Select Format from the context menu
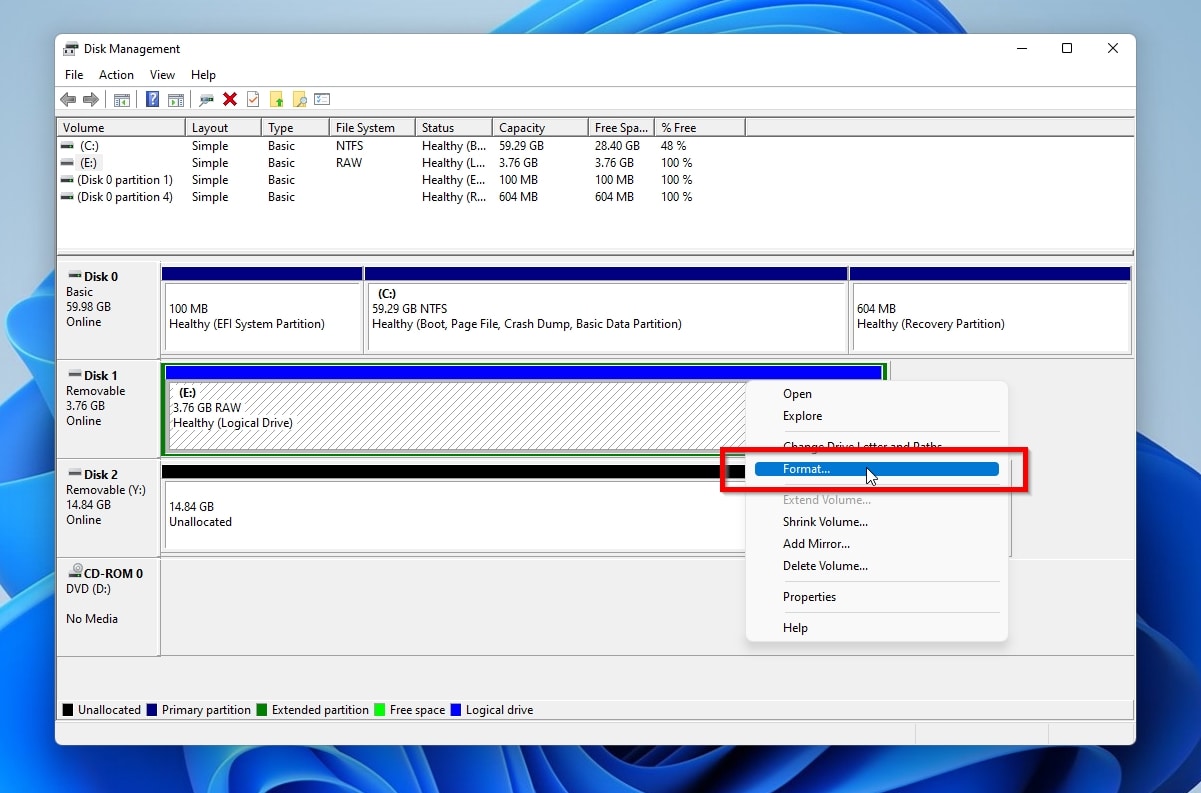This screenshot has height=793, width=1201. 806,468
